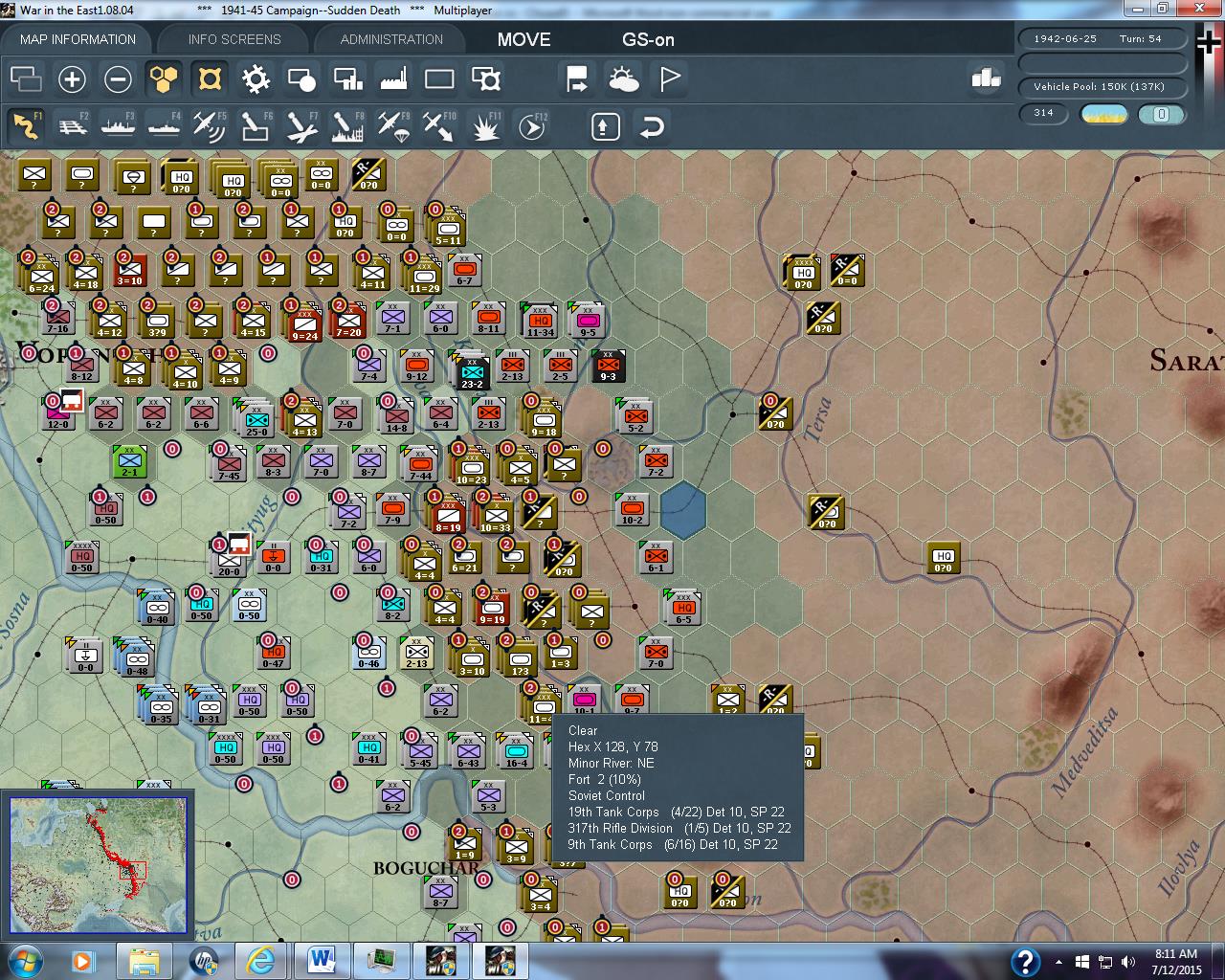Undo move with curved arrow icon
This screenshot has height=980, width=1225.
[652, 126]
